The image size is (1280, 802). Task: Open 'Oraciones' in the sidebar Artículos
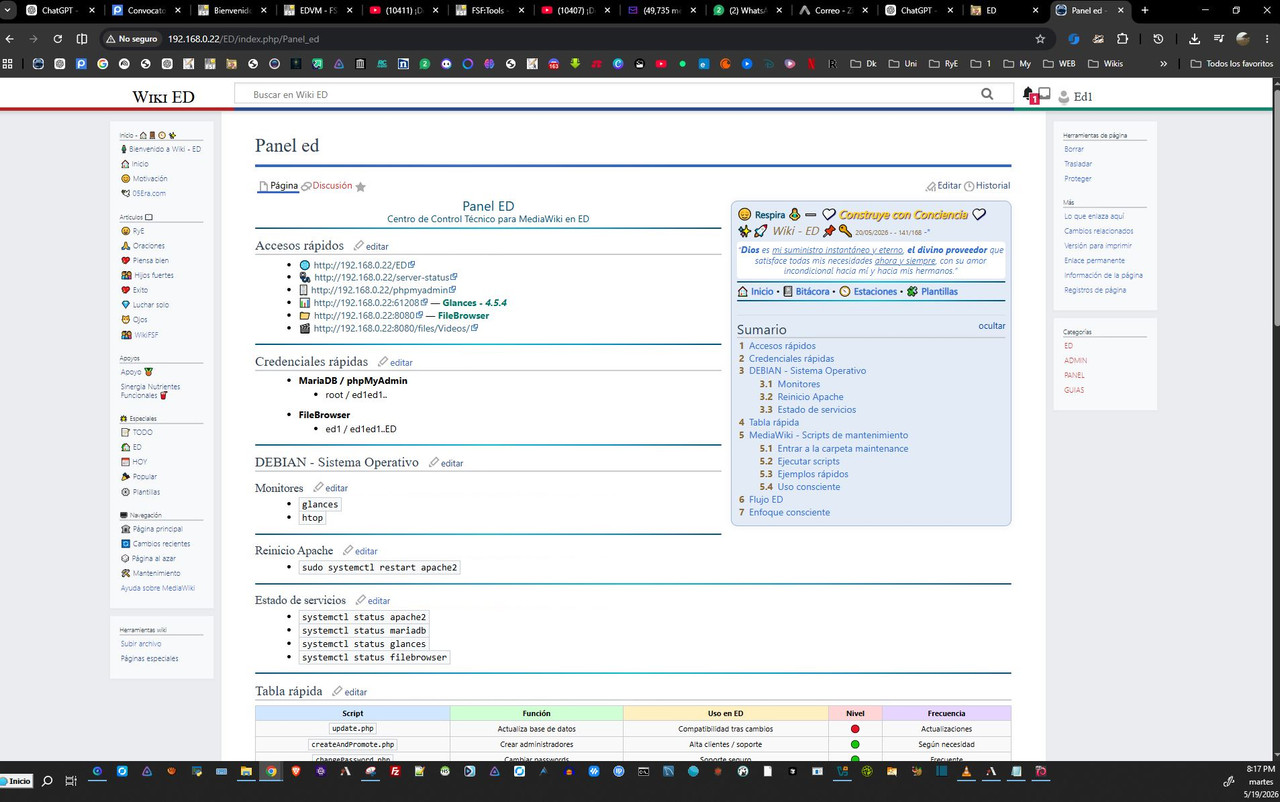[x=149, y=246]
